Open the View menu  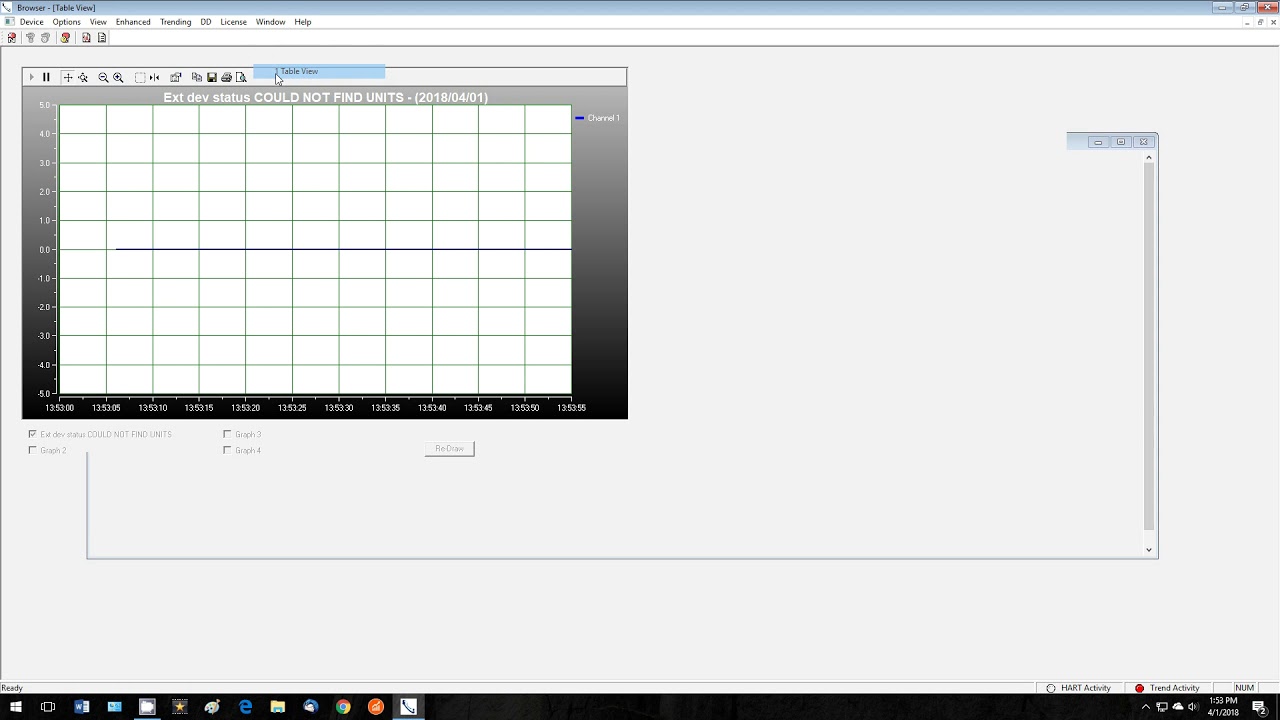pos(98,22)
